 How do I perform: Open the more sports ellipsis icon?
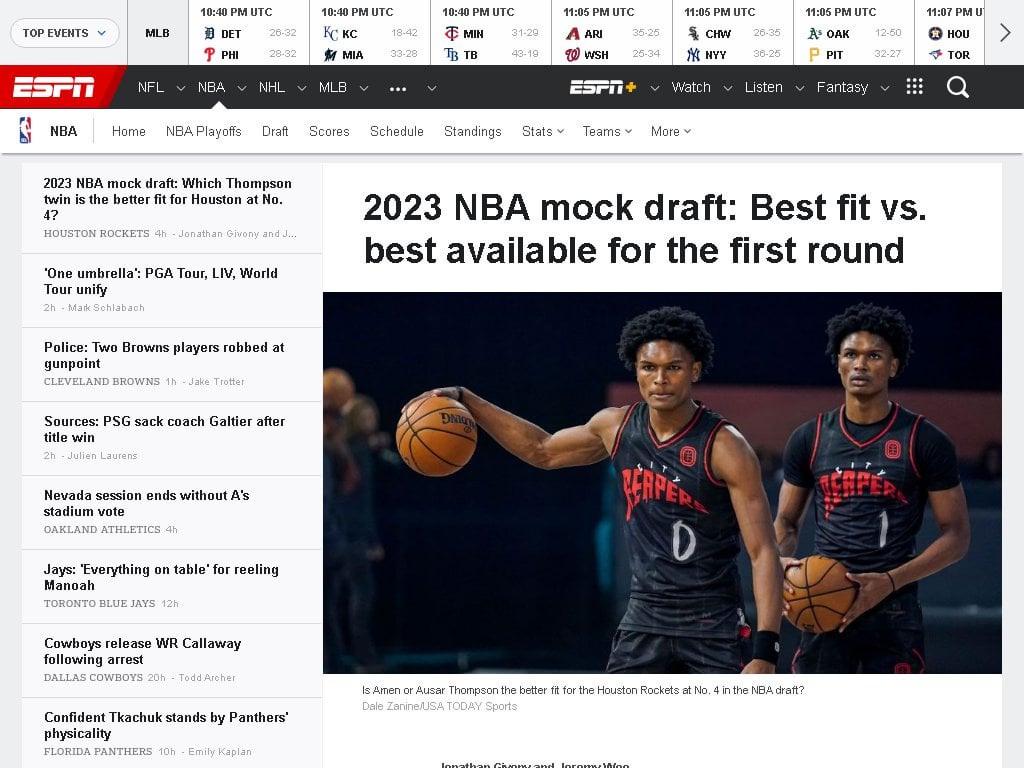click(x=398, y=88)
